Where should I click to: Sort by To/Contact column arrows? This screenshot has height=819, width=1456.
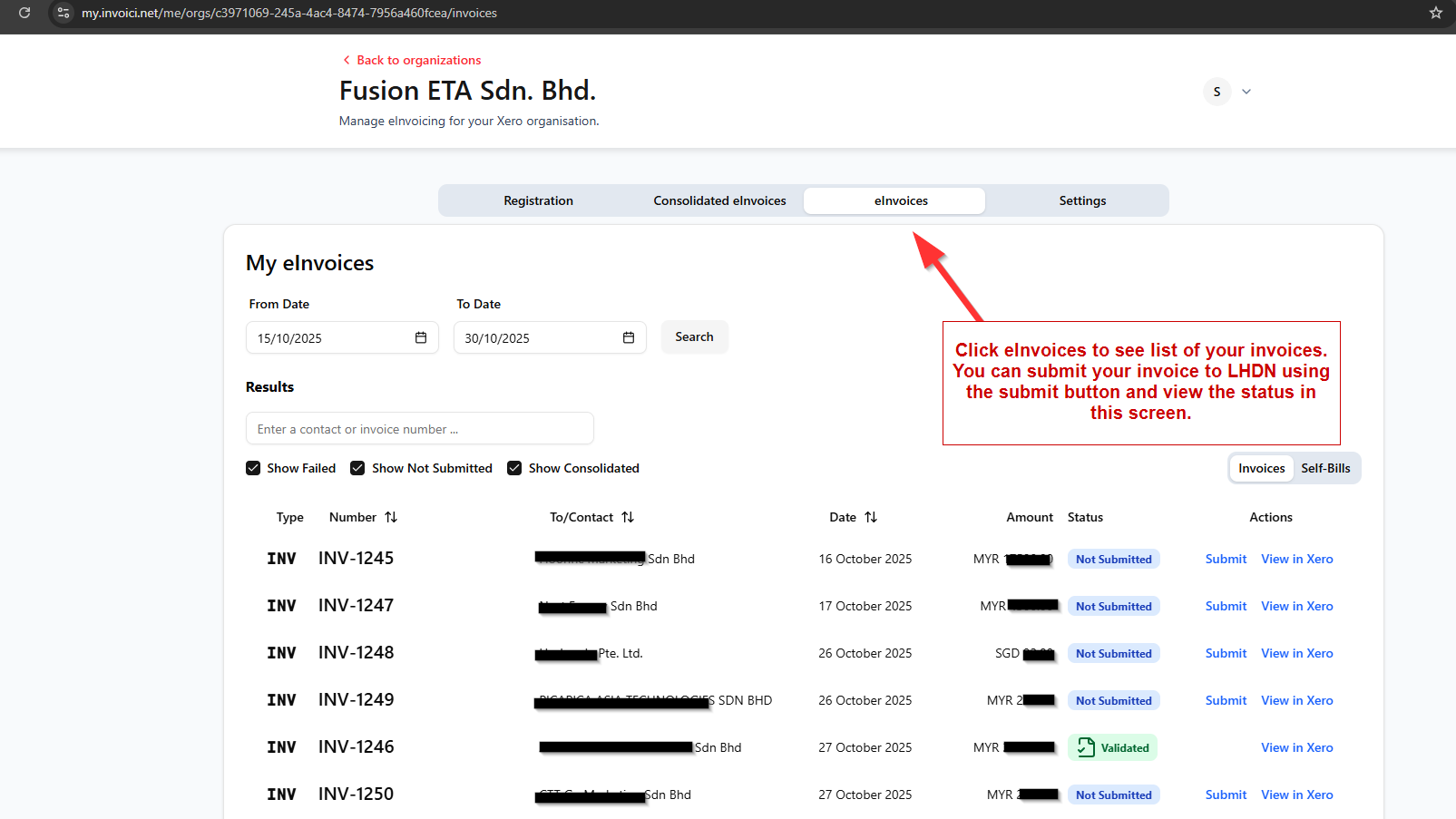(628, 517)
